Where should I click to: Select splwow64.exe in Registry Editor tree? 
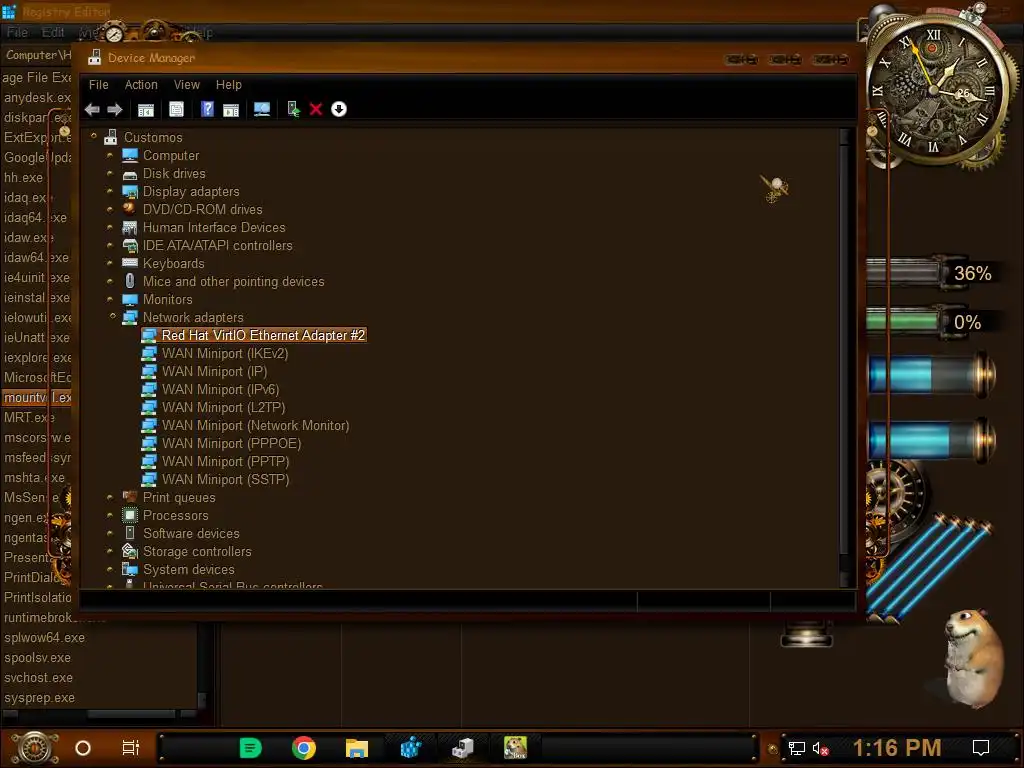[44, 637]
